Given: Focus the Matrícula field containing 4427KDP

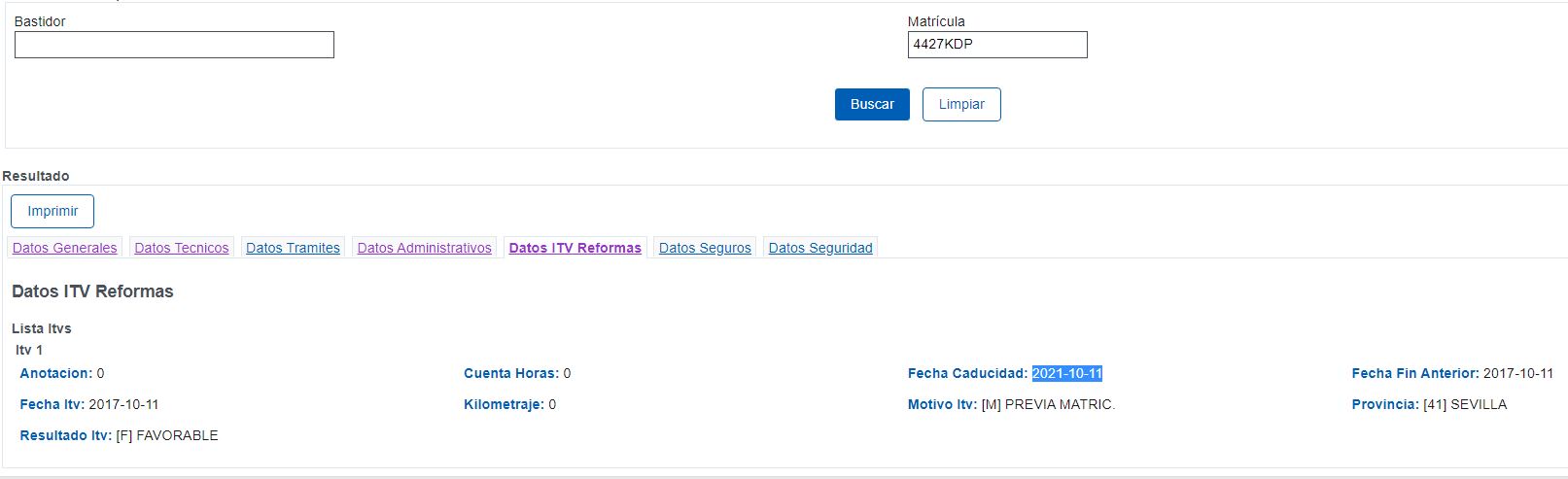Looking at the screenshot, I should click(996, 45).
